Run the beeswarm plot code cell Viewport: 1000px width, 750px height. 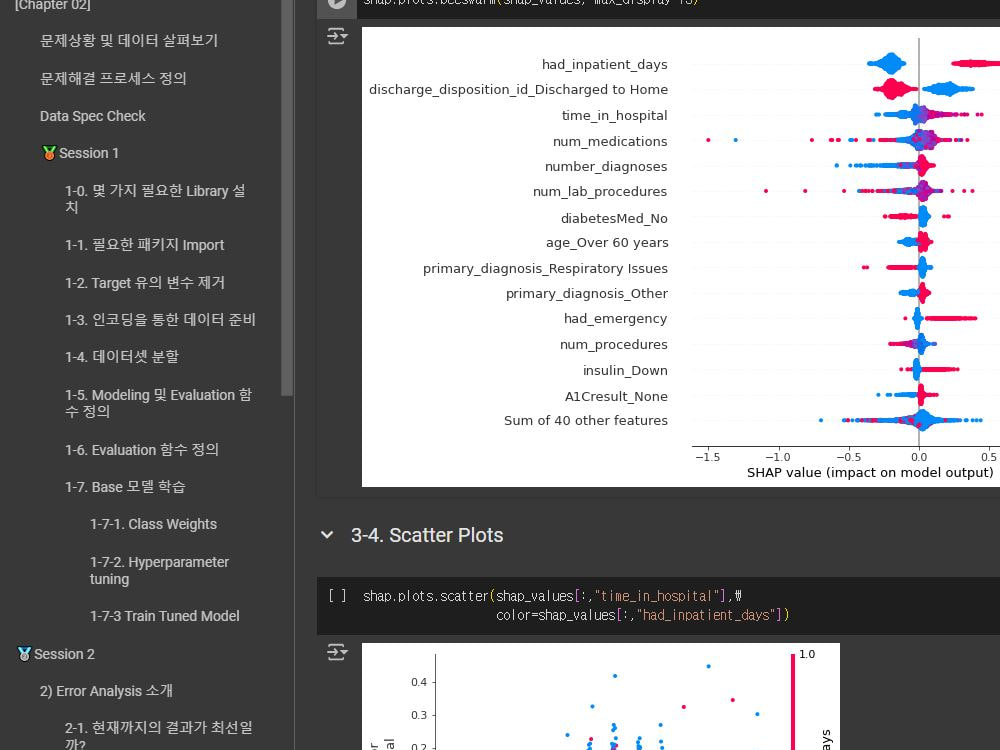coord(337,3)
